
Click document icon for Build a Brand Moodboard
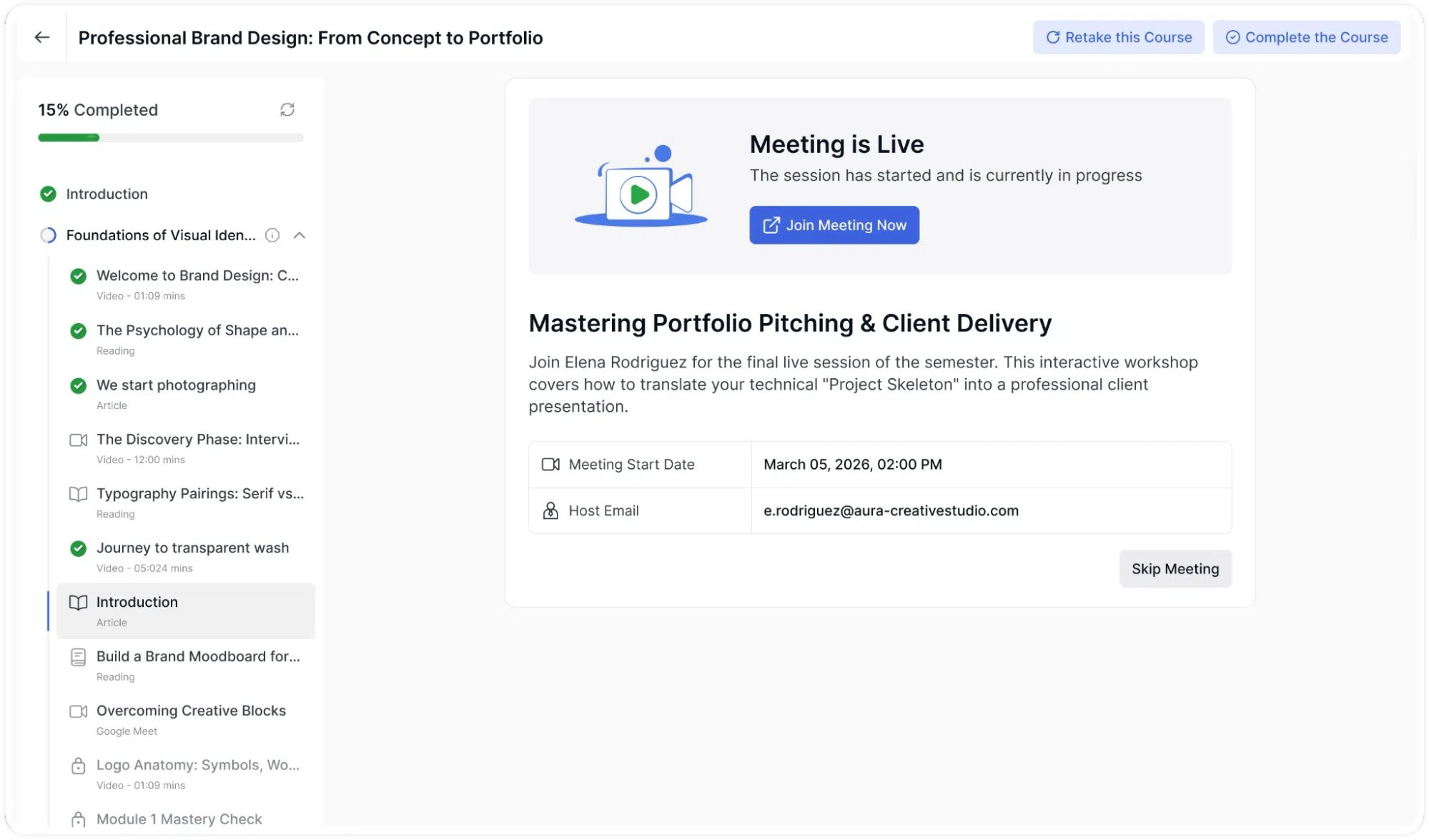coord(79,657)
